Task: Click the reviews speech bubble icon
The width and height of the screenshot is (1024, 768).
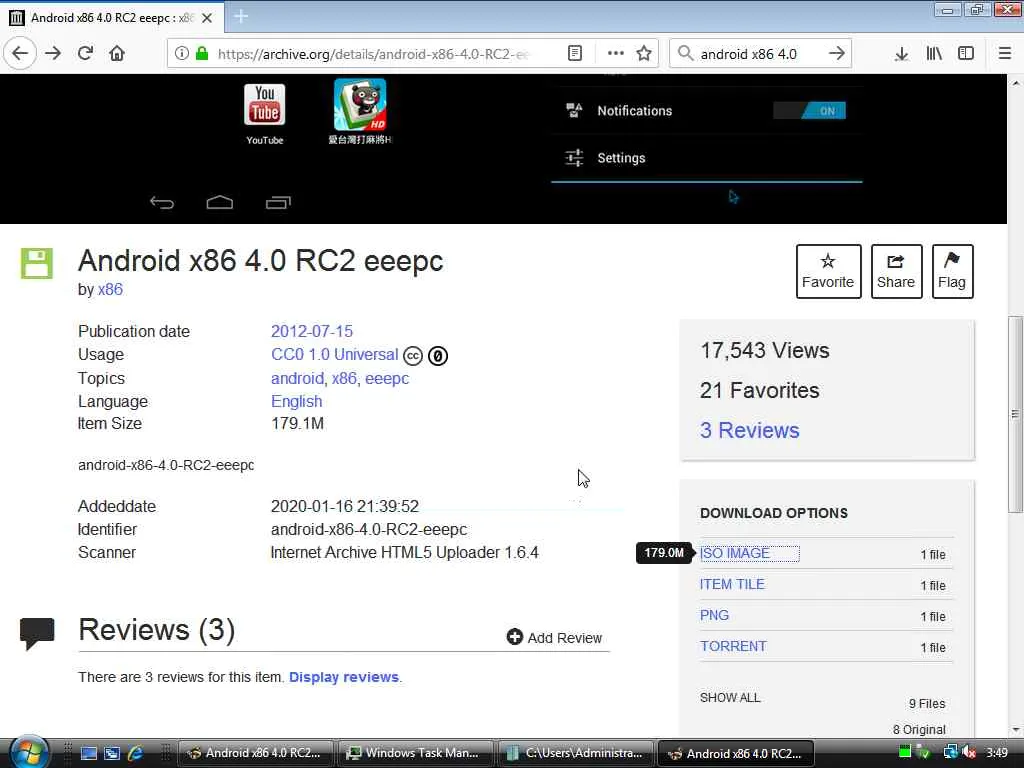Action: pos(37,633)
